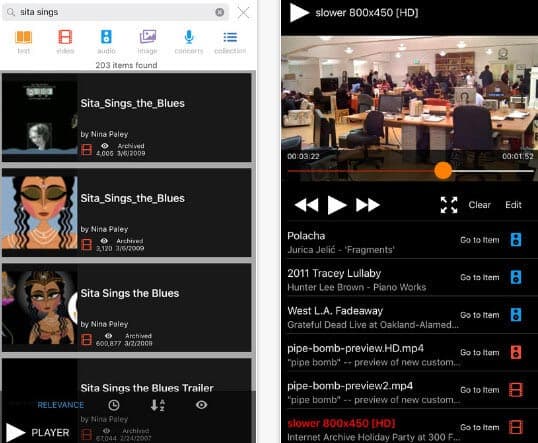Open the PLAYER panel
Screen dimensions: 538x443
click(38, 432)
